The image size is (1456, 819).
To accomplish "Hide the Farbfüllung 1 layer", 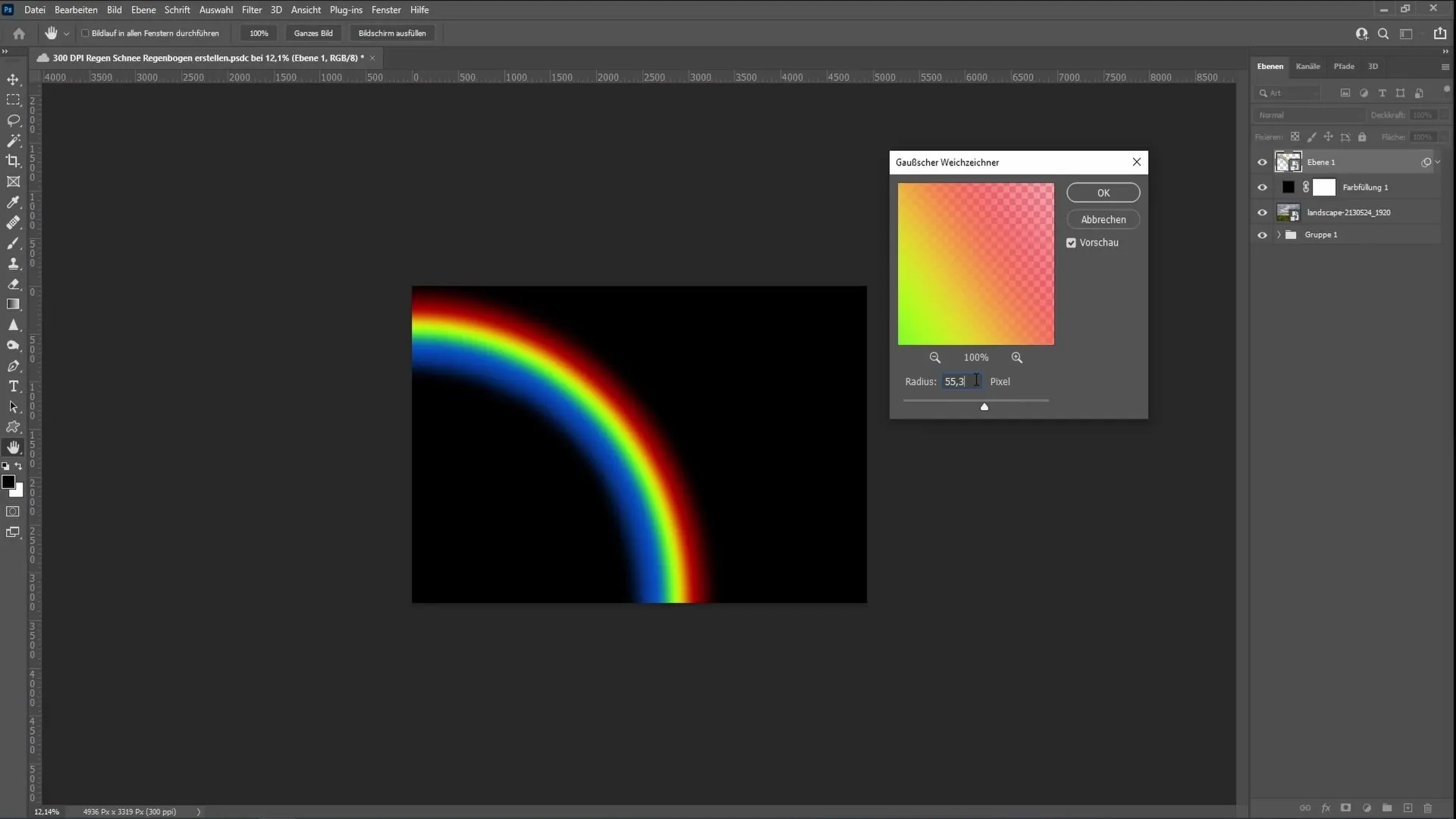I will [1262, 187].
